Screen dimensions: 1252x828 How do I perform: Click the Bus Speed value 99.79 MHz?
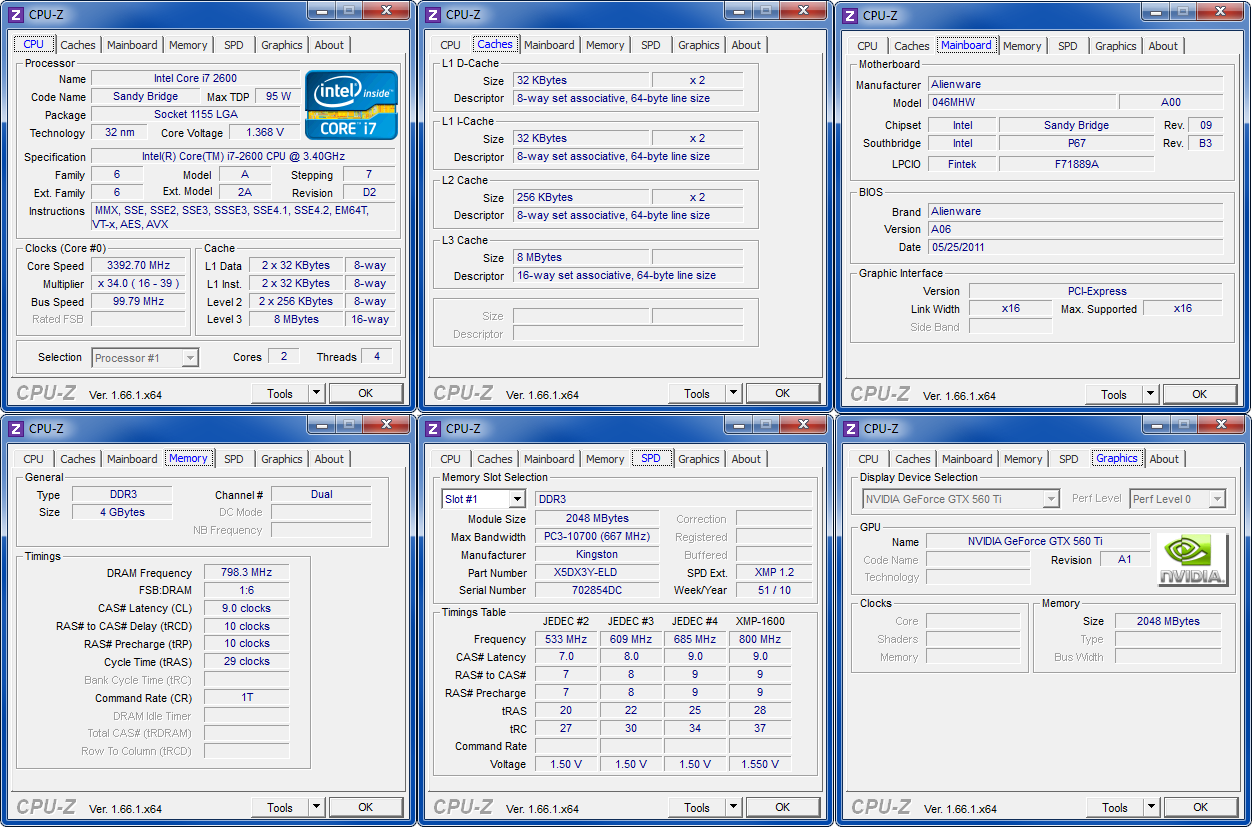point(138,302)
